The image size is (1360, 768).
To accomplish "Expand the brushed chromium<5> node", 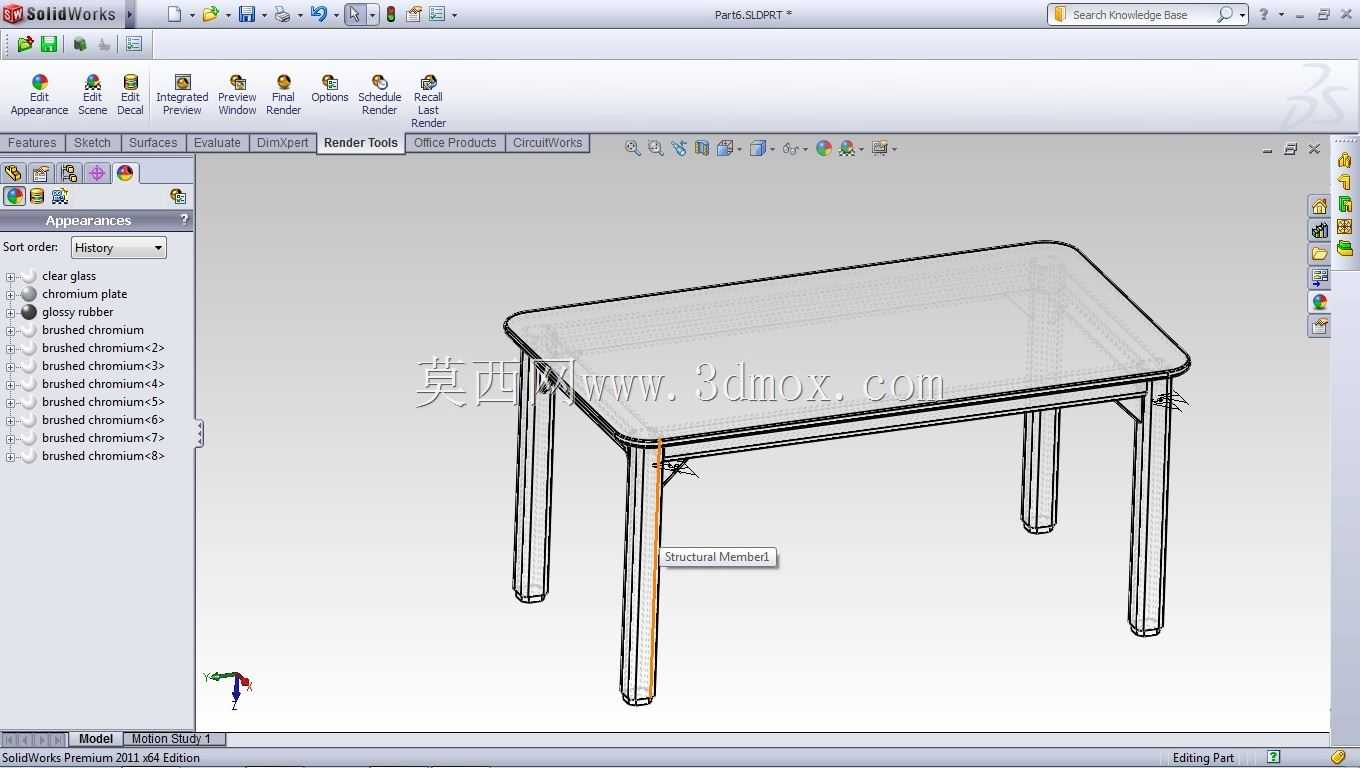I will point(10,403).
